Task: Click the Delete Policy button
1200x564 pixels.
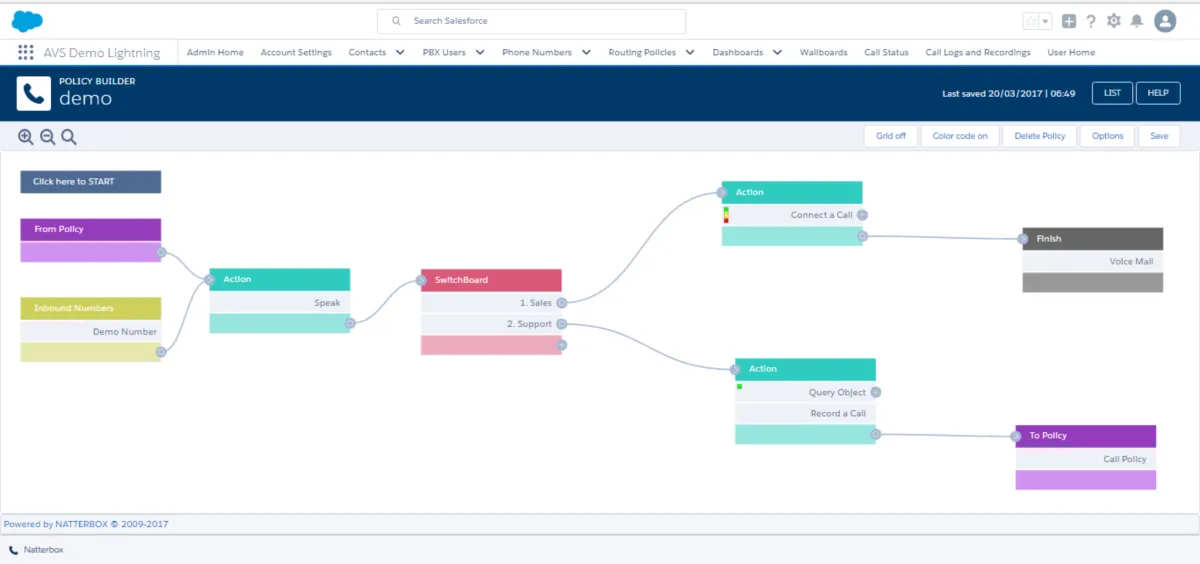Action: point(1040,136)
